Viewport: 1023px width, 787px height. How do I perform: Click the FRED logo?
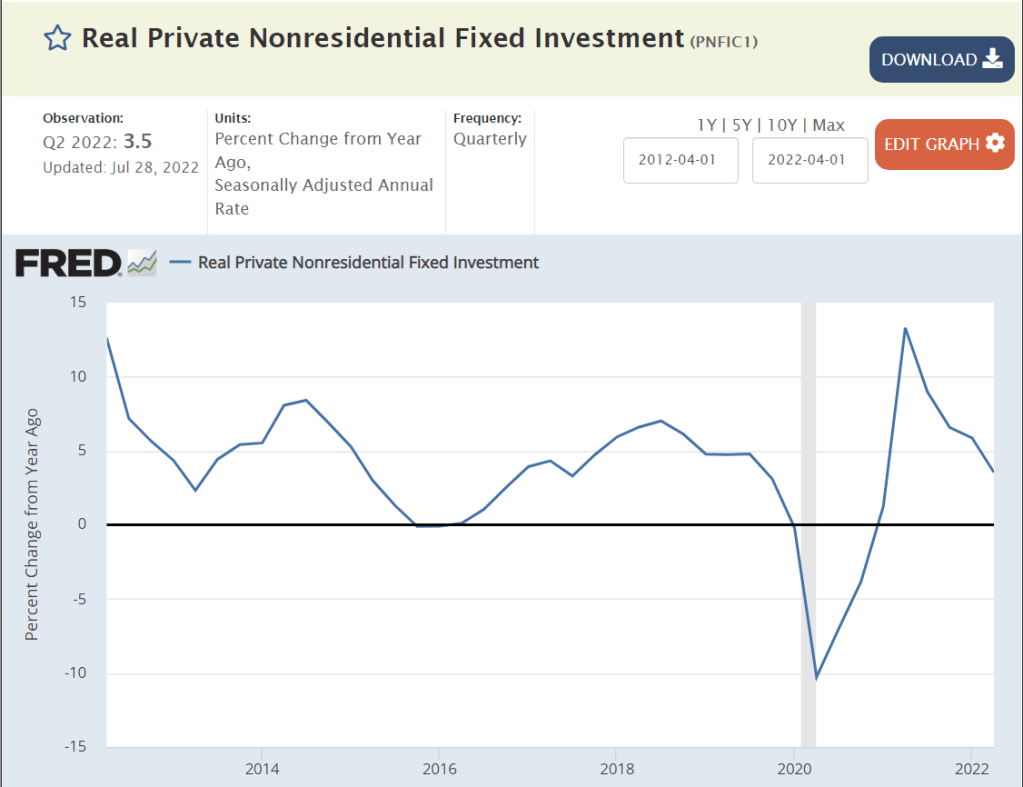68,263
